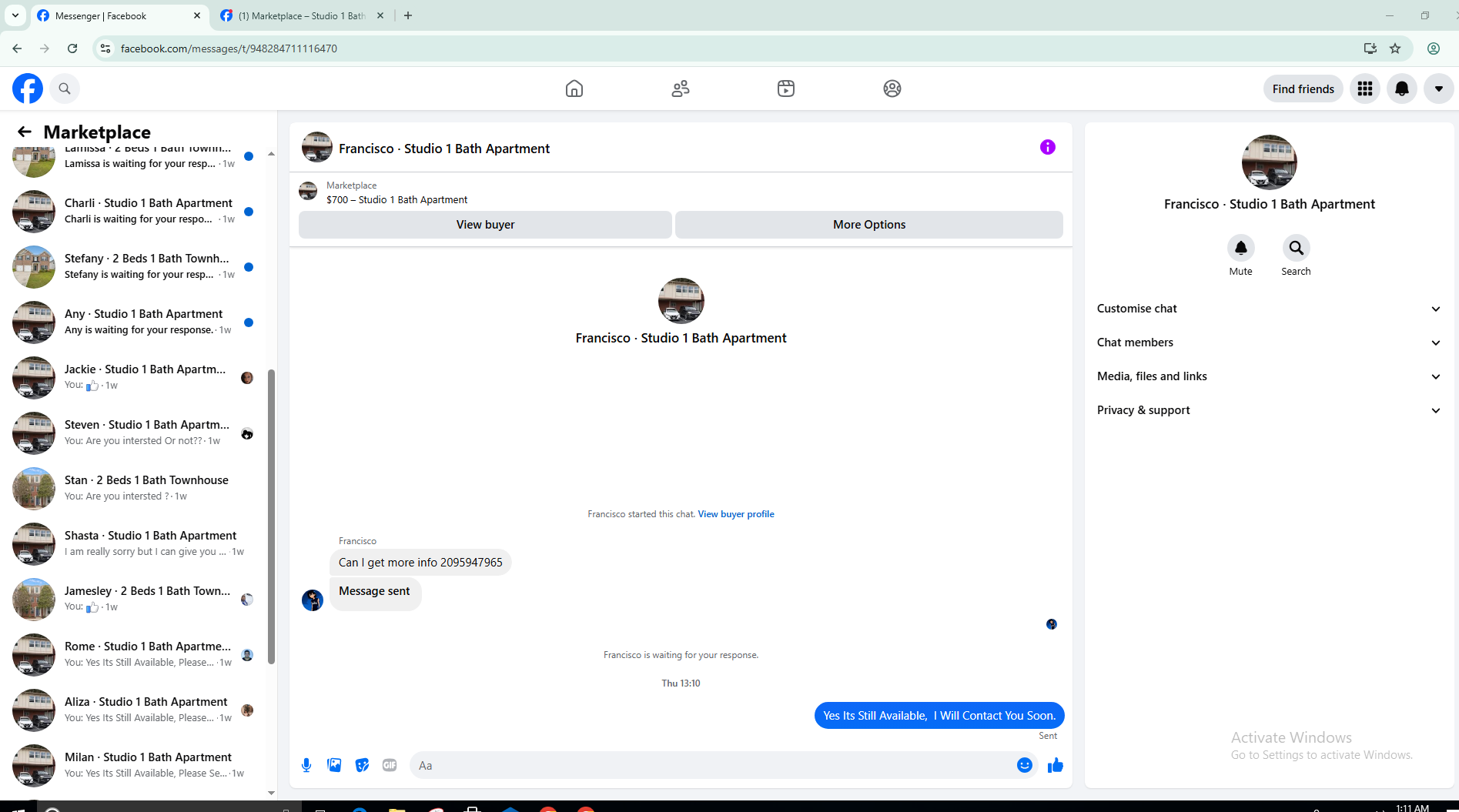
Task: Click the browser back button
Action: coord(17,48)
